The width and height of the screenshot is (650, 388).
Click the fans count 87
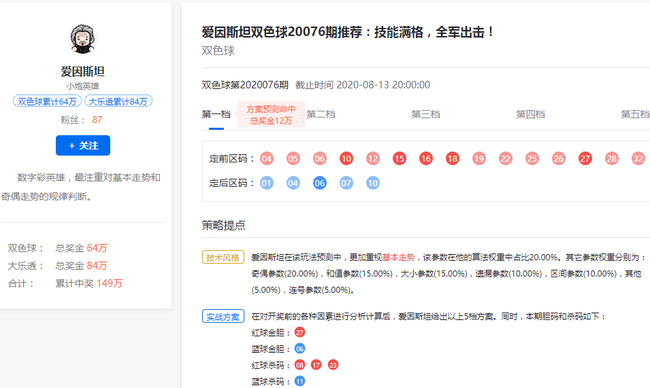[x=97, y=120]
